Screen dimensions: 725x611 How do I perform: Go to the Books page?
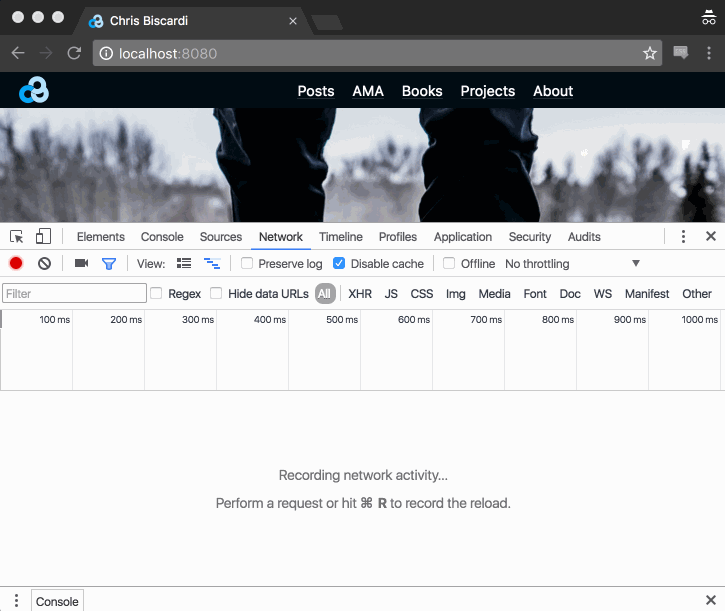coord(422,91)
